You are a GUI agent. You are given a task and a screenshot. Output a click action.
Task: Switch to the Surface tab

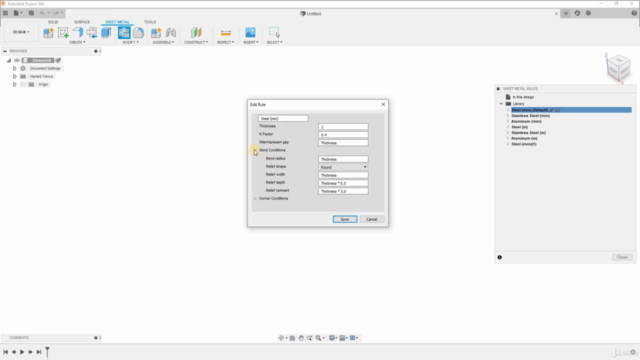[x=82, y=22]
